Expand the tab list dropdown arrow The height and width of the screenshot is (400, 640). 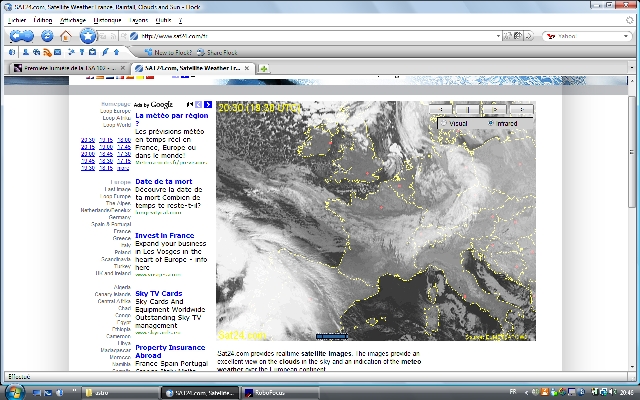[631, 68]
